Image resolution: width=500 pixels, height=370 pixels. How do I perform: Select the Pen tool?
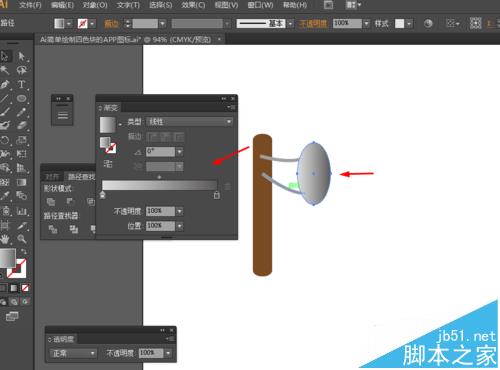(5, 84)
